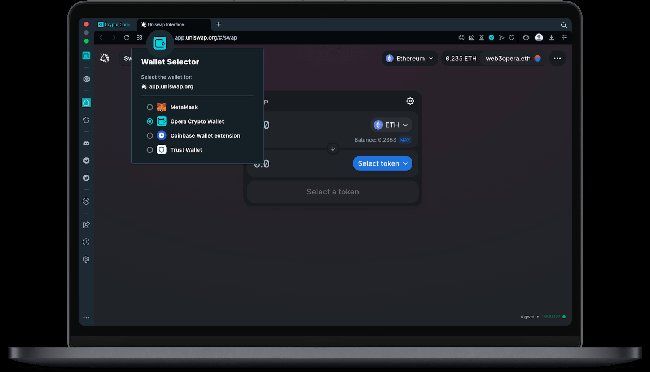
Task: Select the Opera Crypto Wallet radio button
Action: [150, 122]
